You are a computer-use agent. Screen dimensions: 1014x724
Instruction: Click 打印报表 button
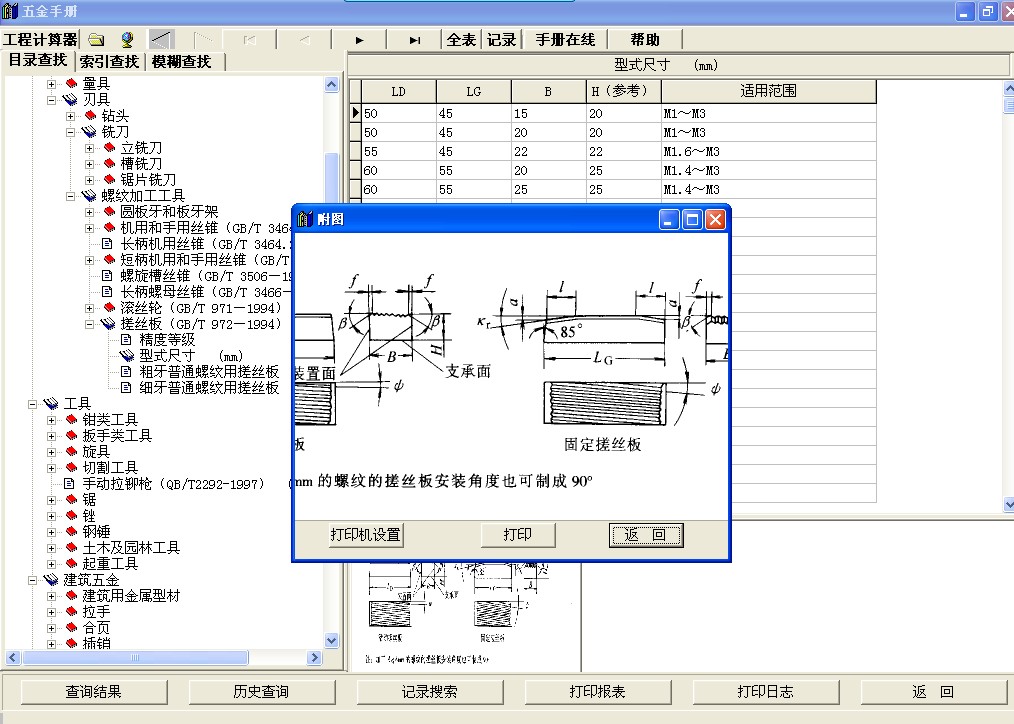click(598, 692)
